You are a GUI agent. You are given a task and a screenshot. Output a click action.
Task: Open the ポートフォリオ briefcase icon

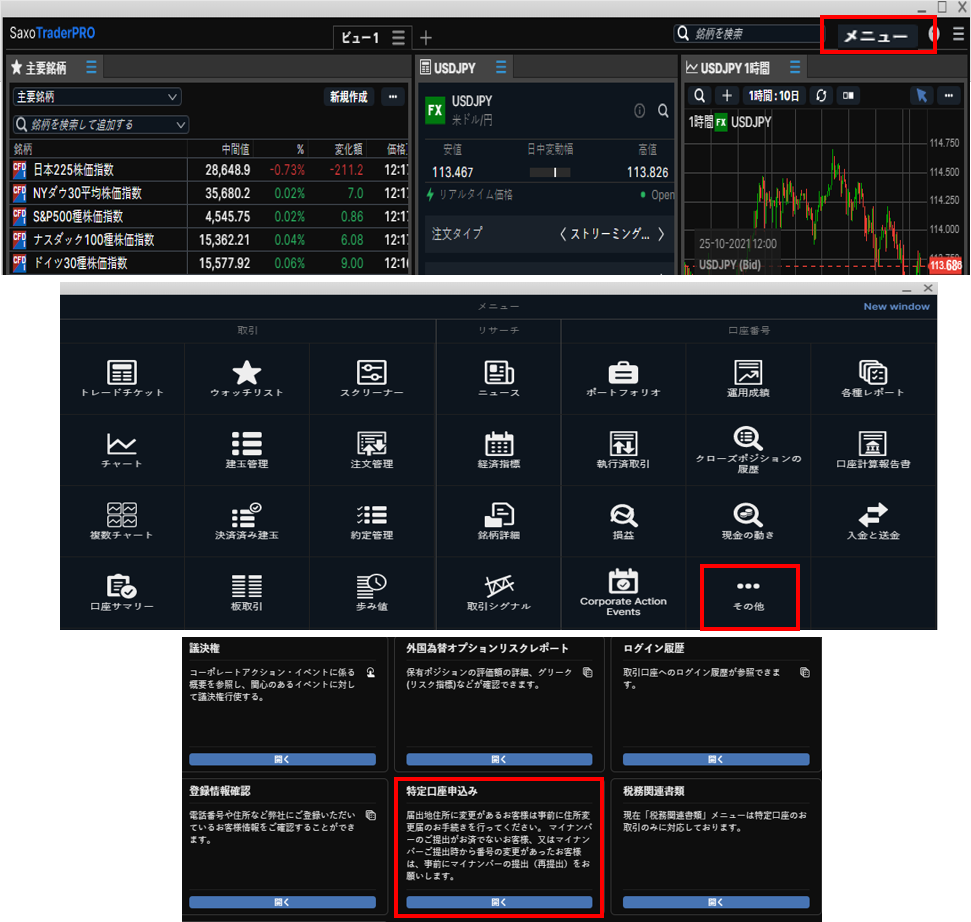pyautogui.click(x=623, y=378)
